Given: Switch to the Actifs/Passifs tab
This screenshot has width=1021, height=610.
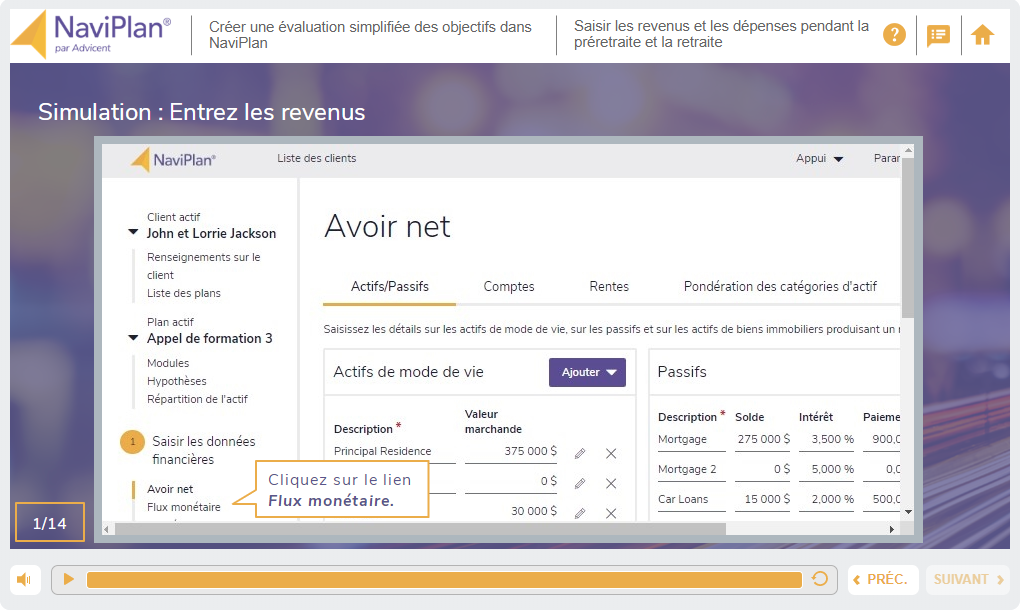Looking at the screenshot, I should point(389,286).
